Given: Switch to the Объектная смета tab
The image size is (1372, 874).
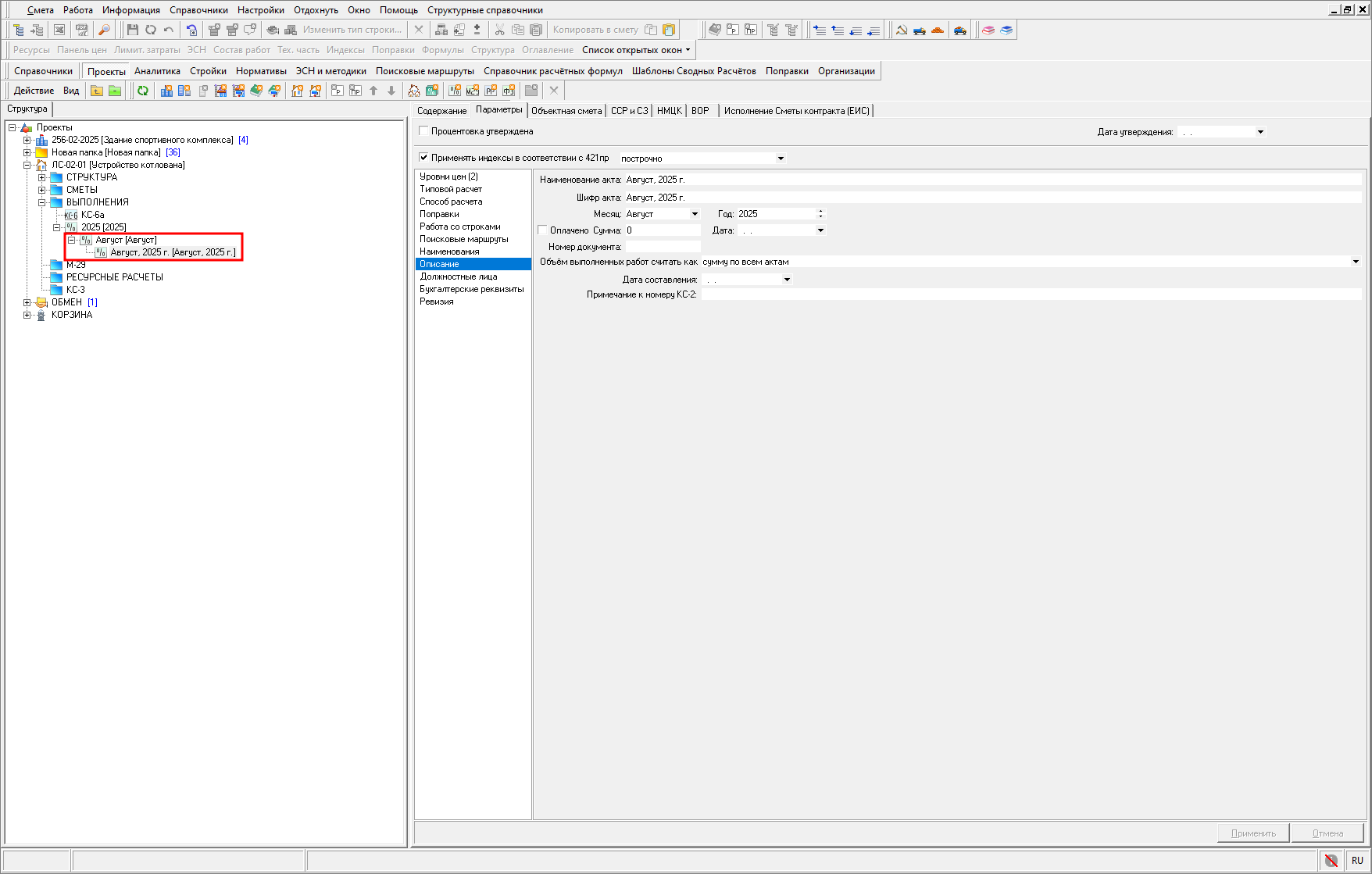Looking at the screenshot, I should [566, 111].
